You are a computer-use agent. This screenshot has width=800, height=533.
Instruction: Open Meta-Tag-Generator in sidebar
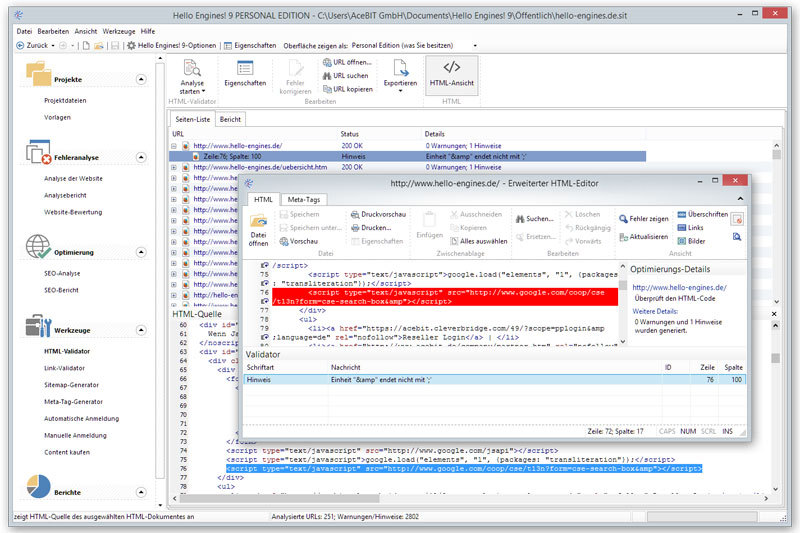[73, 402]
